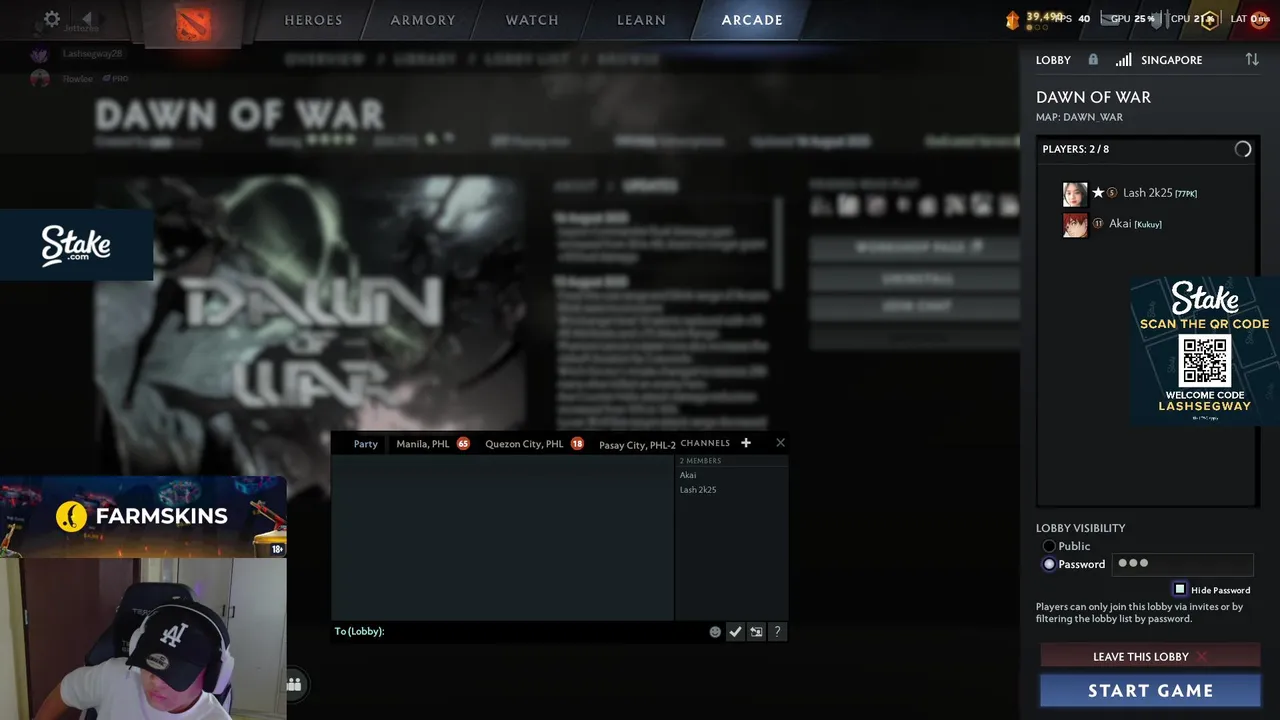Click the Dota 2 logo home button
Viewport: 1280px width, 720px height.
(x=193, y=23)
